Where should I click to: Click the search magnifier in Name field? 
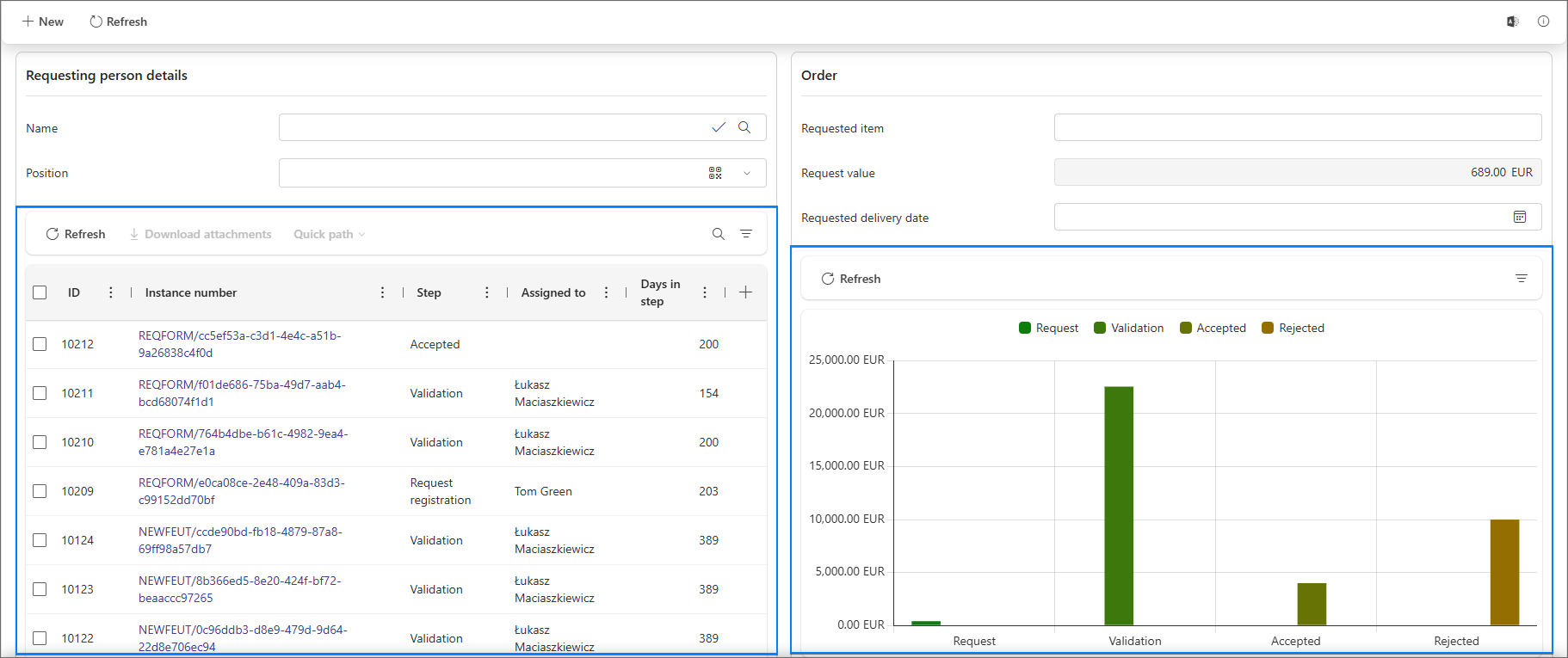coord(744,127)
